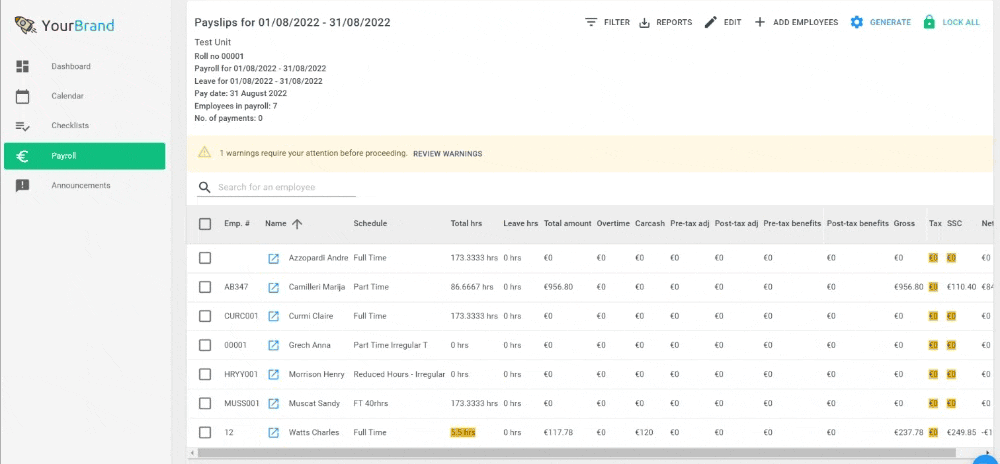Tick the checkbox for Azzopardi Andre

pyautogui.click(x=205, y=258)
